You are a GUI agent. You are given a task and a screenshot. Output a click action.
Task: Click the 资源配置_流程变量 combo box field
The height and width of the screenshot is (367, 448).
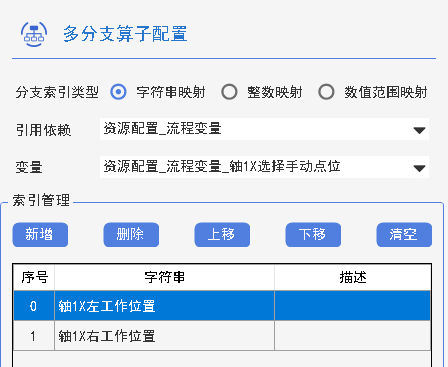(x=264, y=129)
